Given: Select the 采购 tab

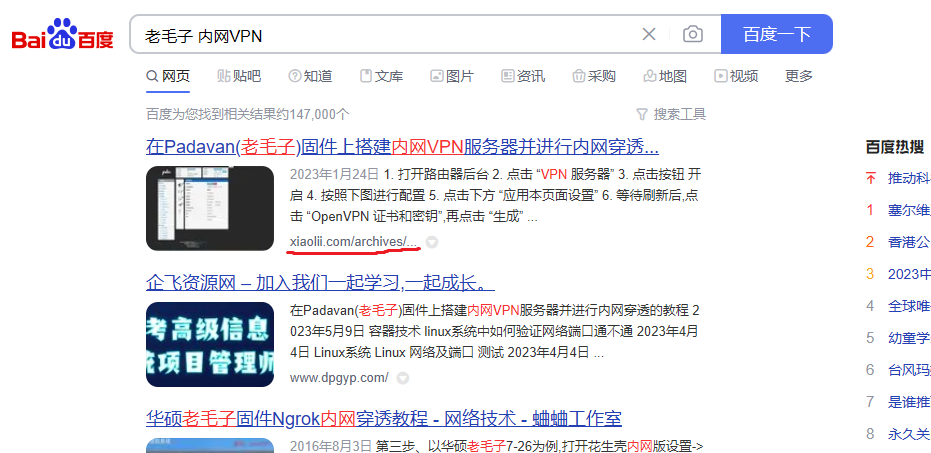Looking at the screenshot, I should pyautogui.click(x=594, y=76).
